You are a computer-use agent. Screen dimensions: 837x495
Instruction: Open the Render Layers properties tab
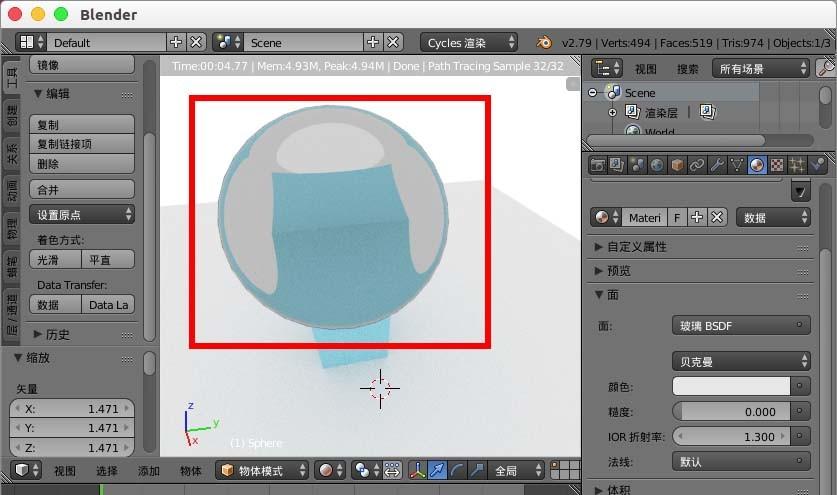coord(617,165)
